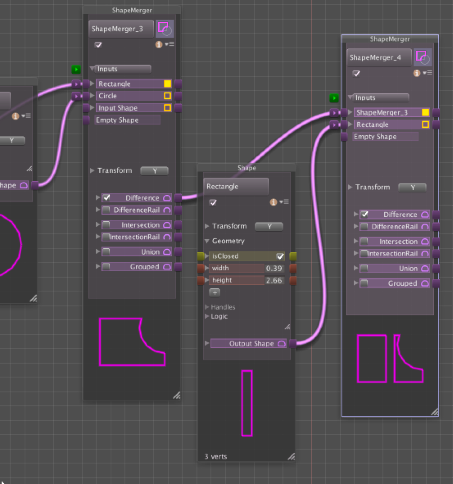
Task: Click the Y button next to Transform in ShapeMerger_3
Action: (155, 171)
